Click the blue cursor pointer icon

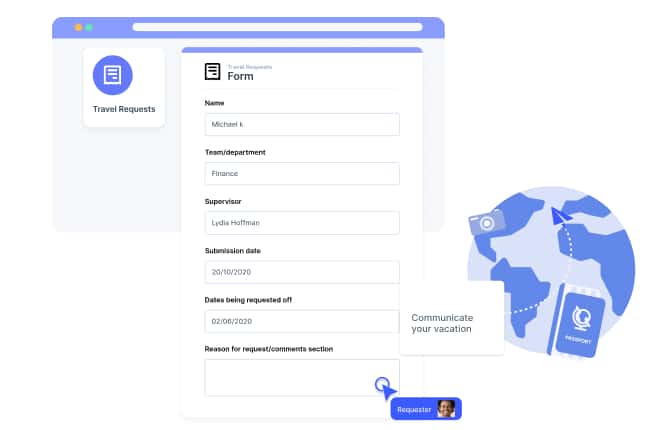[383, 385]
